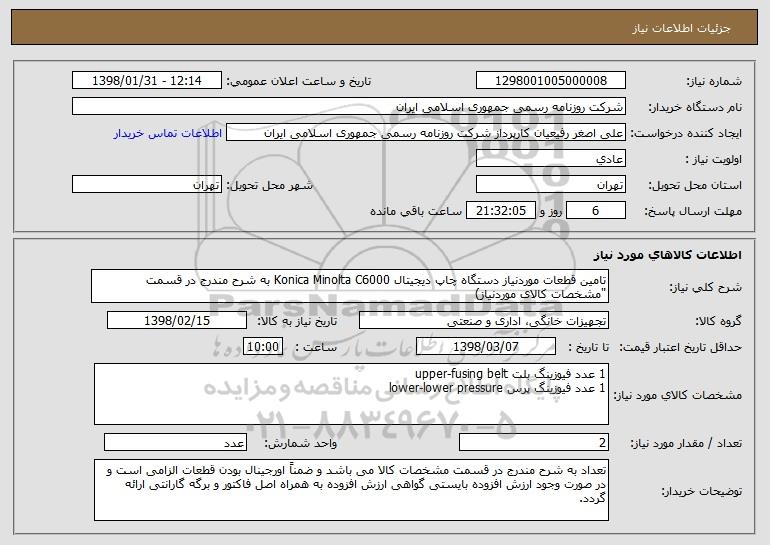770x545 pixels.
Task: Click the upper-fusing belt item line
Action: 510,374
